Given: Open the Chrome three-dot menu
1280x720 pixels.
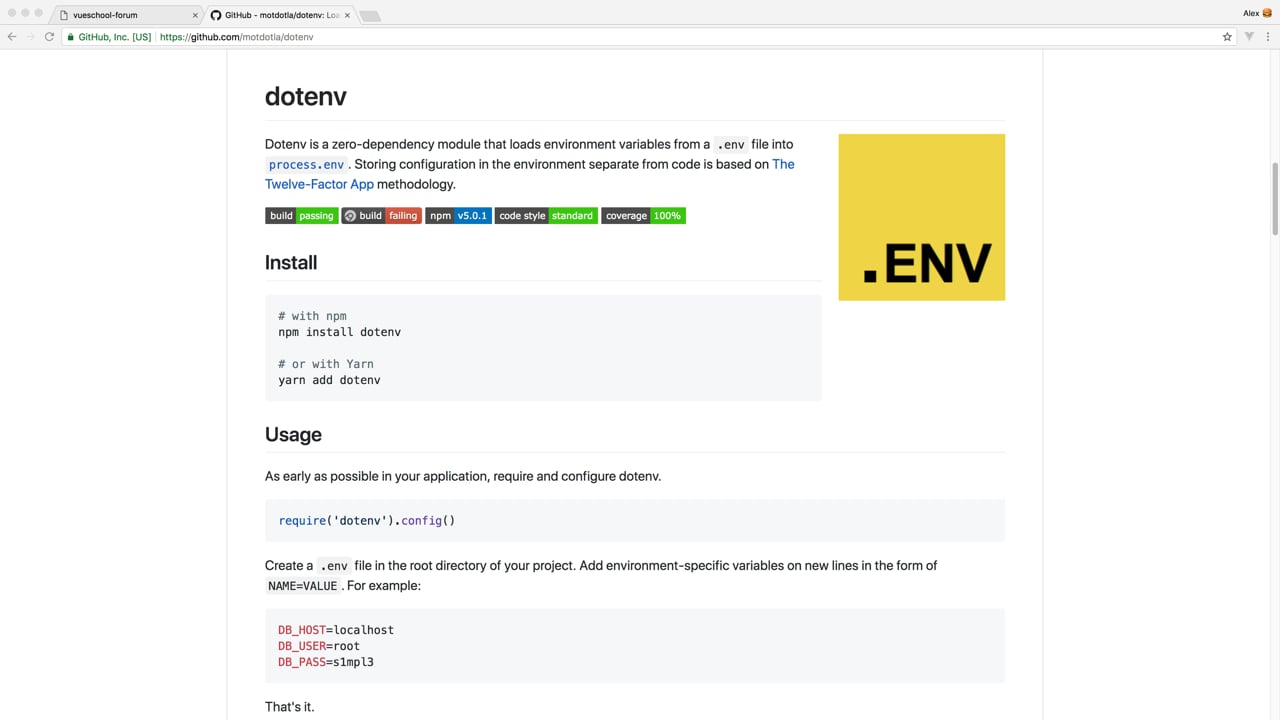Looking at the screenshot, I should pos(1267,36).
